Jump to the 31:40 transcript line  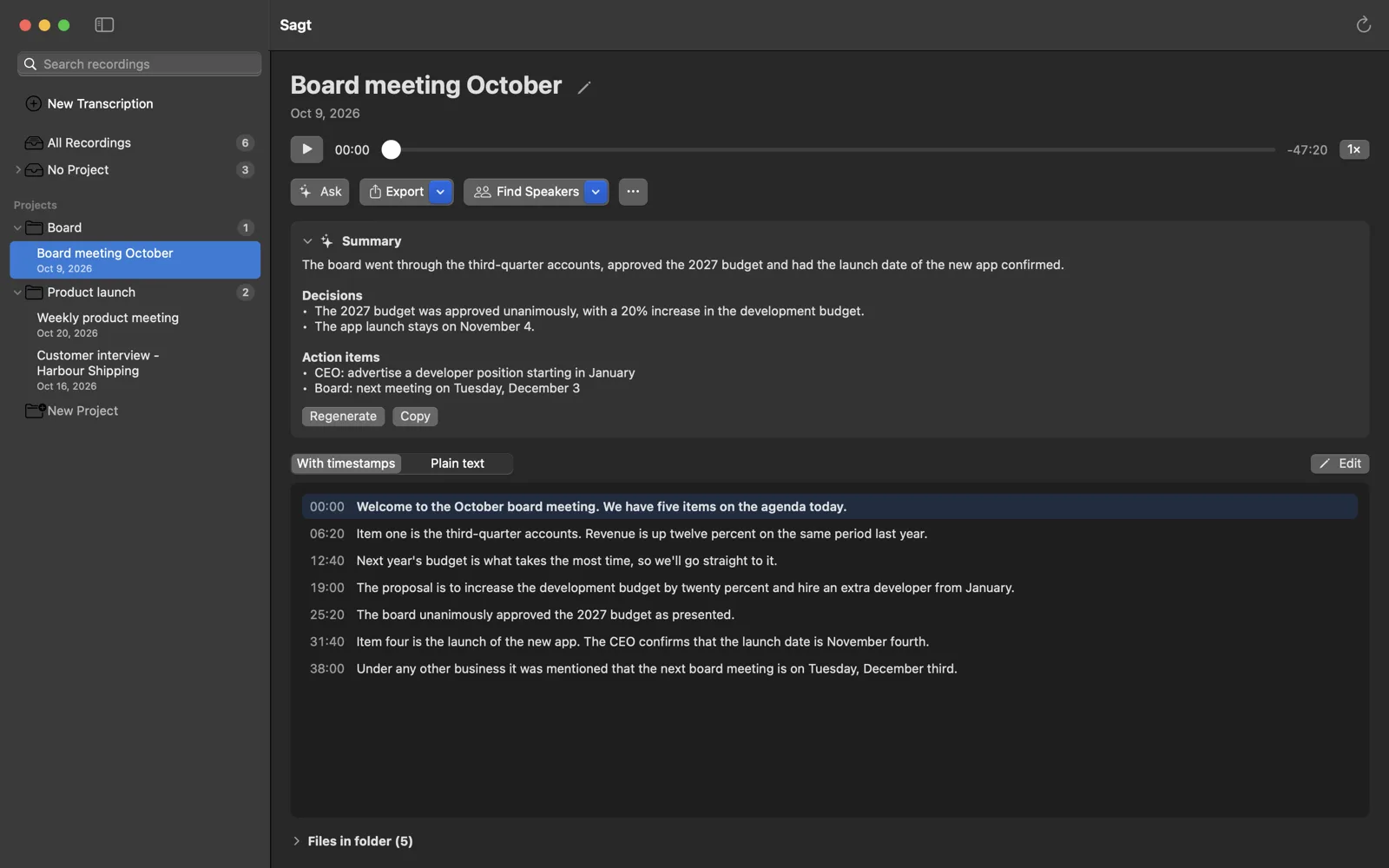(829, 641)
